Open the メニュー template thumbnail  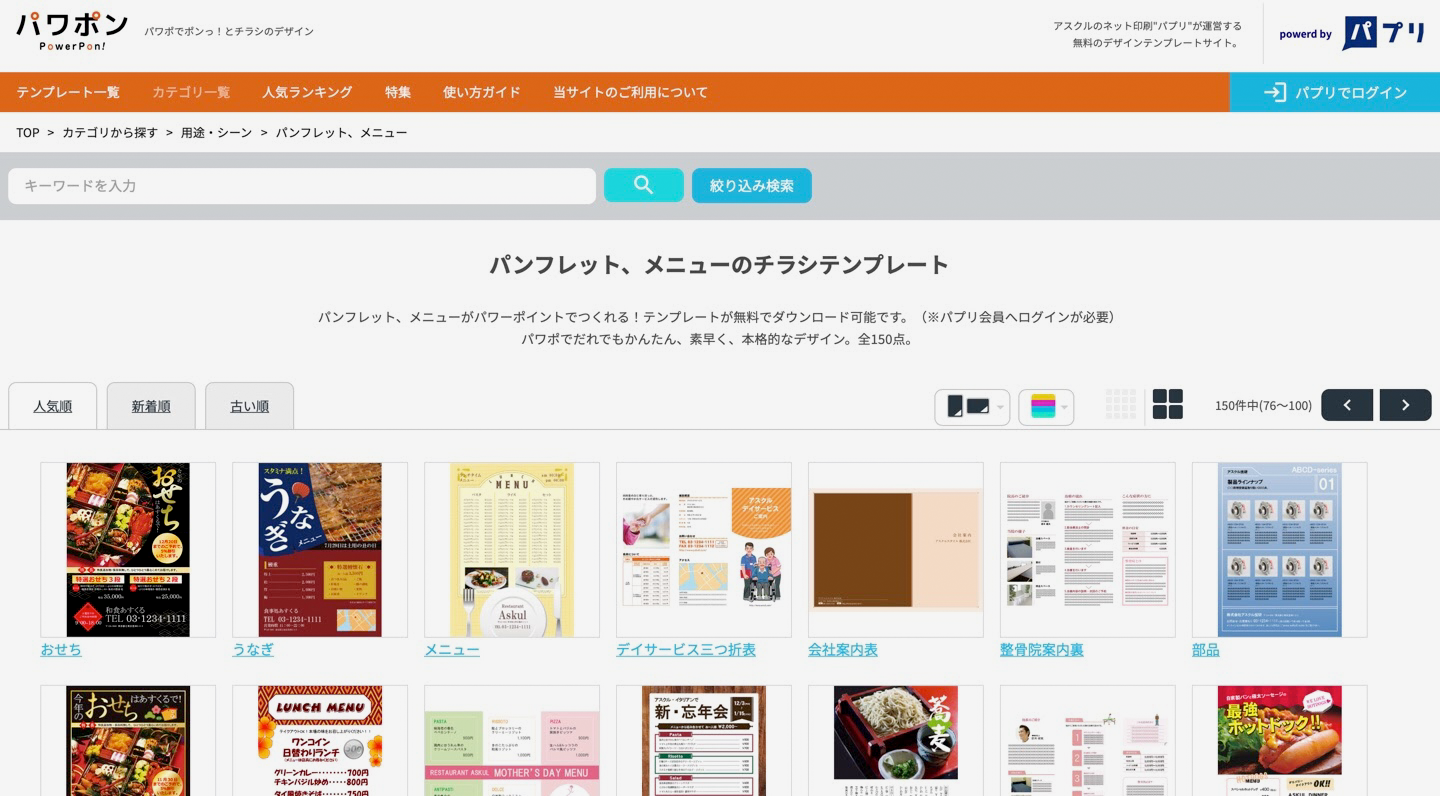pos(512,549)
